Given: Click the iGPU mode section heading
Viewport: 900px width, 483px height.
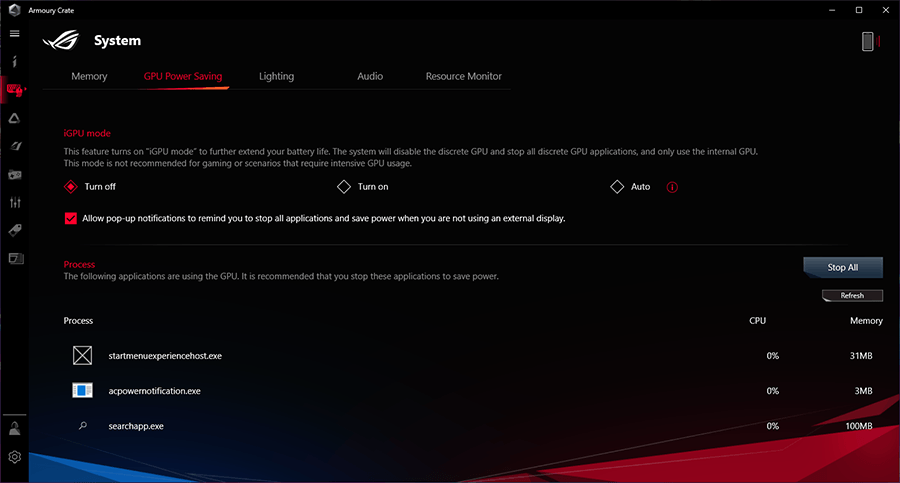Looking at the screenshot, I should point(87,133).
